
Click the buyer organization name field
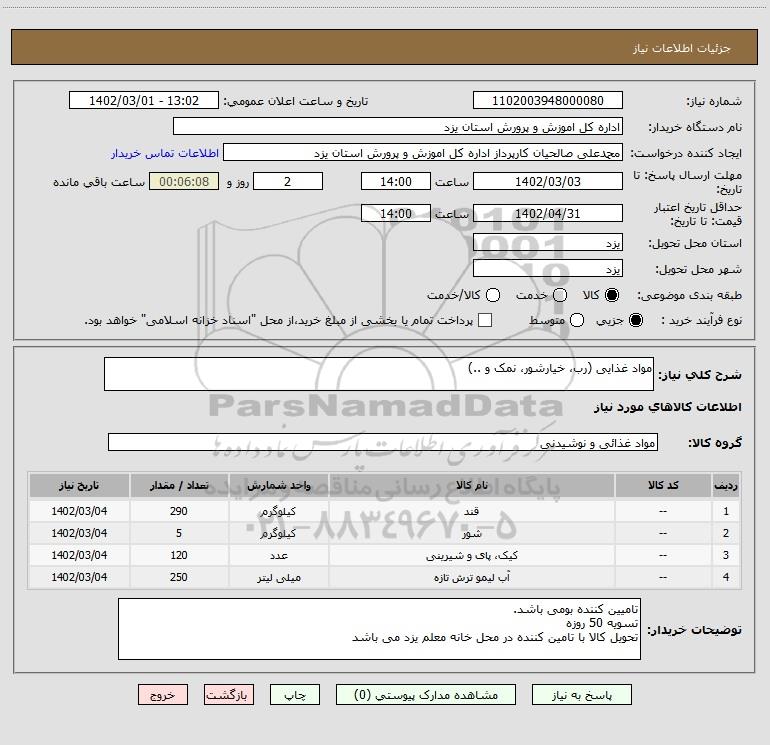point(398,126)
